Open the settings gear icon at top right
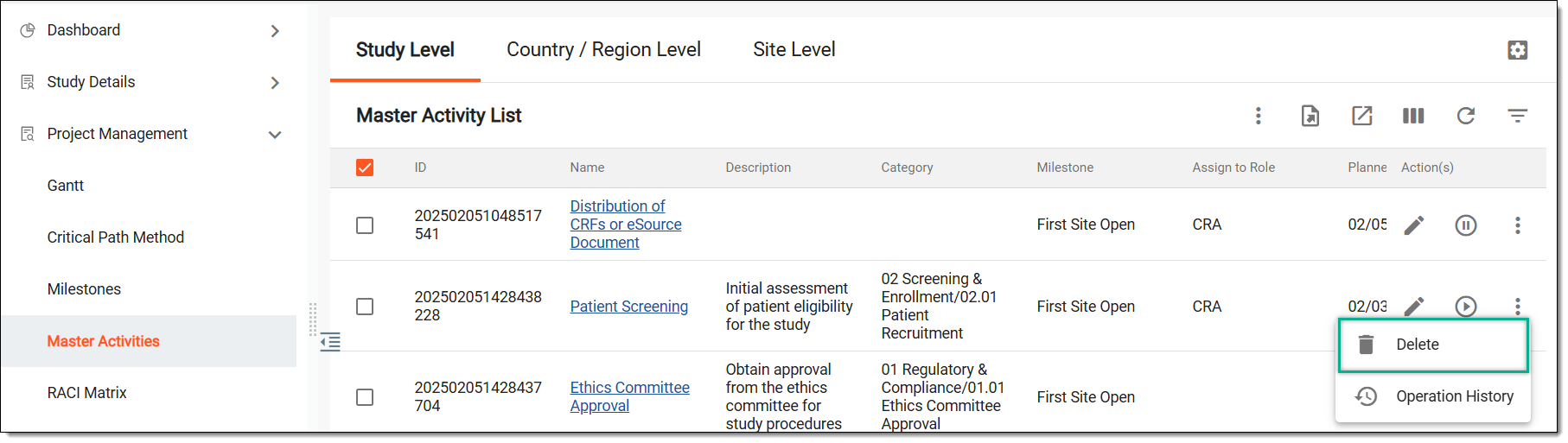This screenshot has width=1568, height=443. 1517,50
